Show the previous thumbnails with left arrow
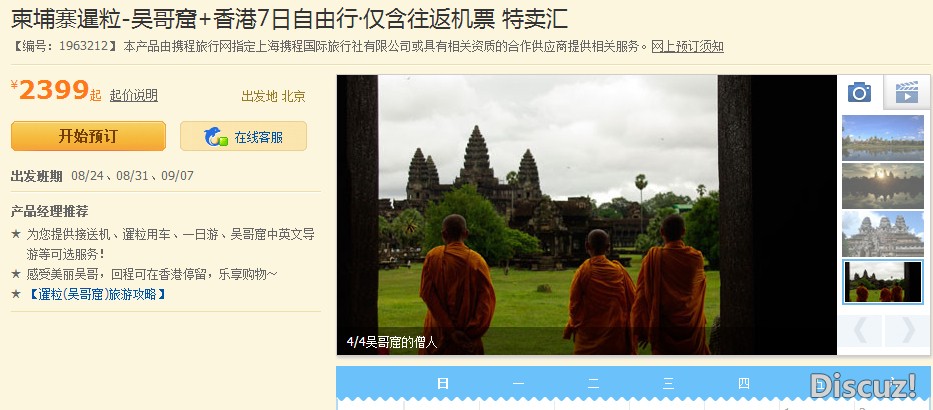This screenshot has width=933, height=410. 860,331
